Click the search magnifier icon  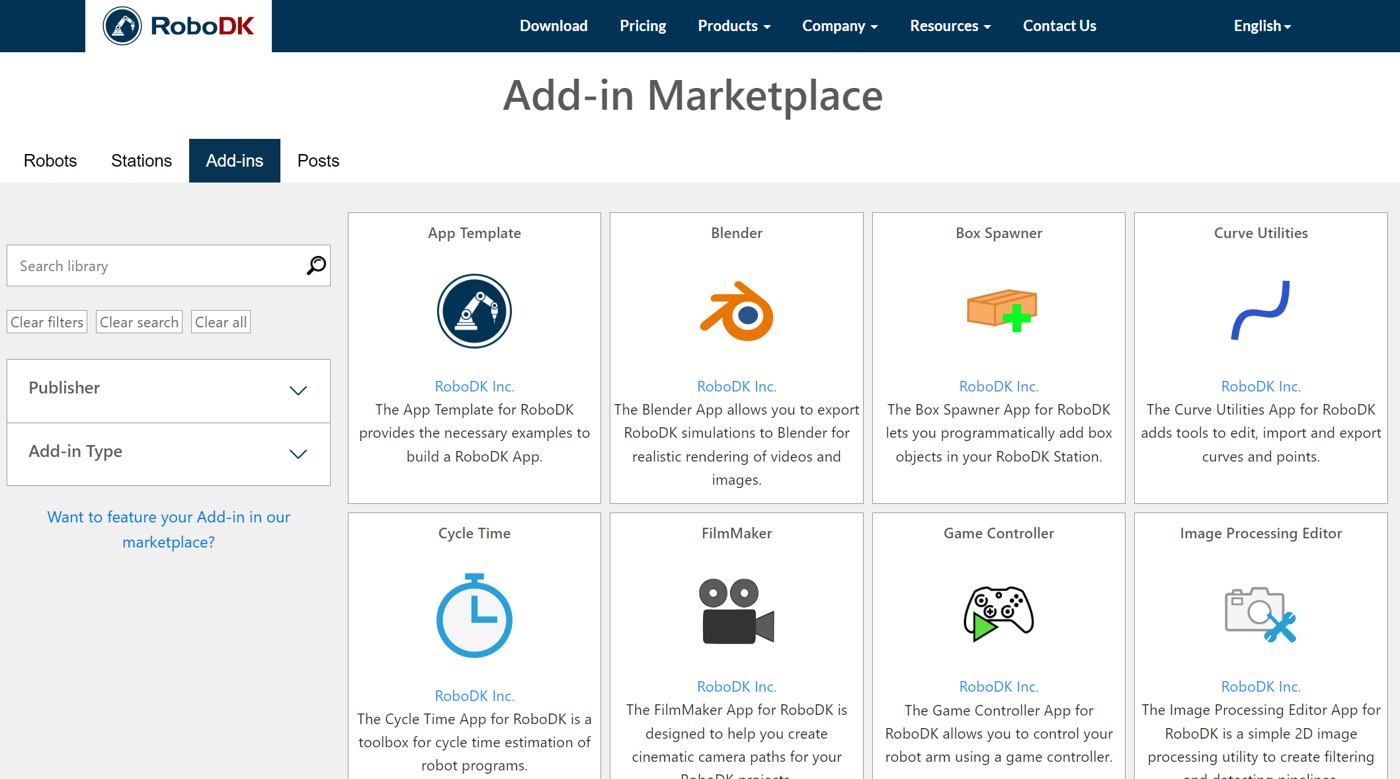[316, 266]
